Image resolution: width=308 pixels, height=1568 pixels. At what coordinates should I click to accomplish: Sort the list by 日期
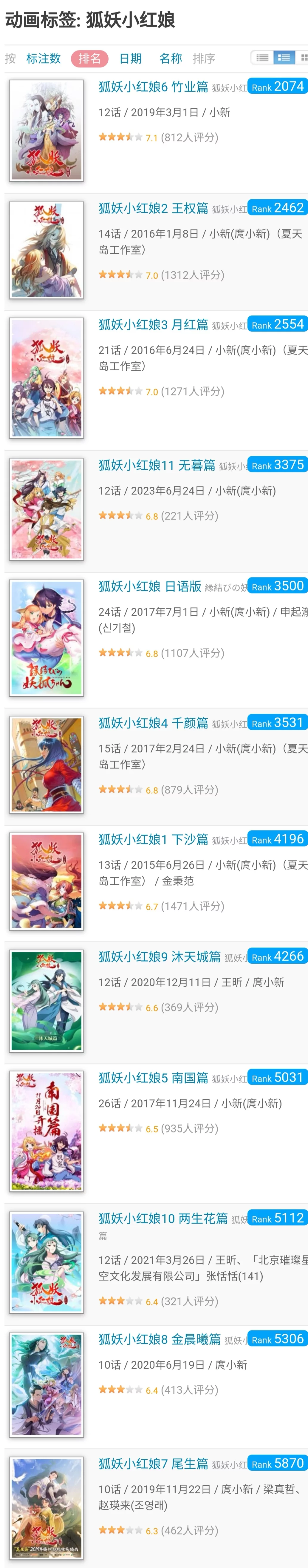(x=130, y=58)
